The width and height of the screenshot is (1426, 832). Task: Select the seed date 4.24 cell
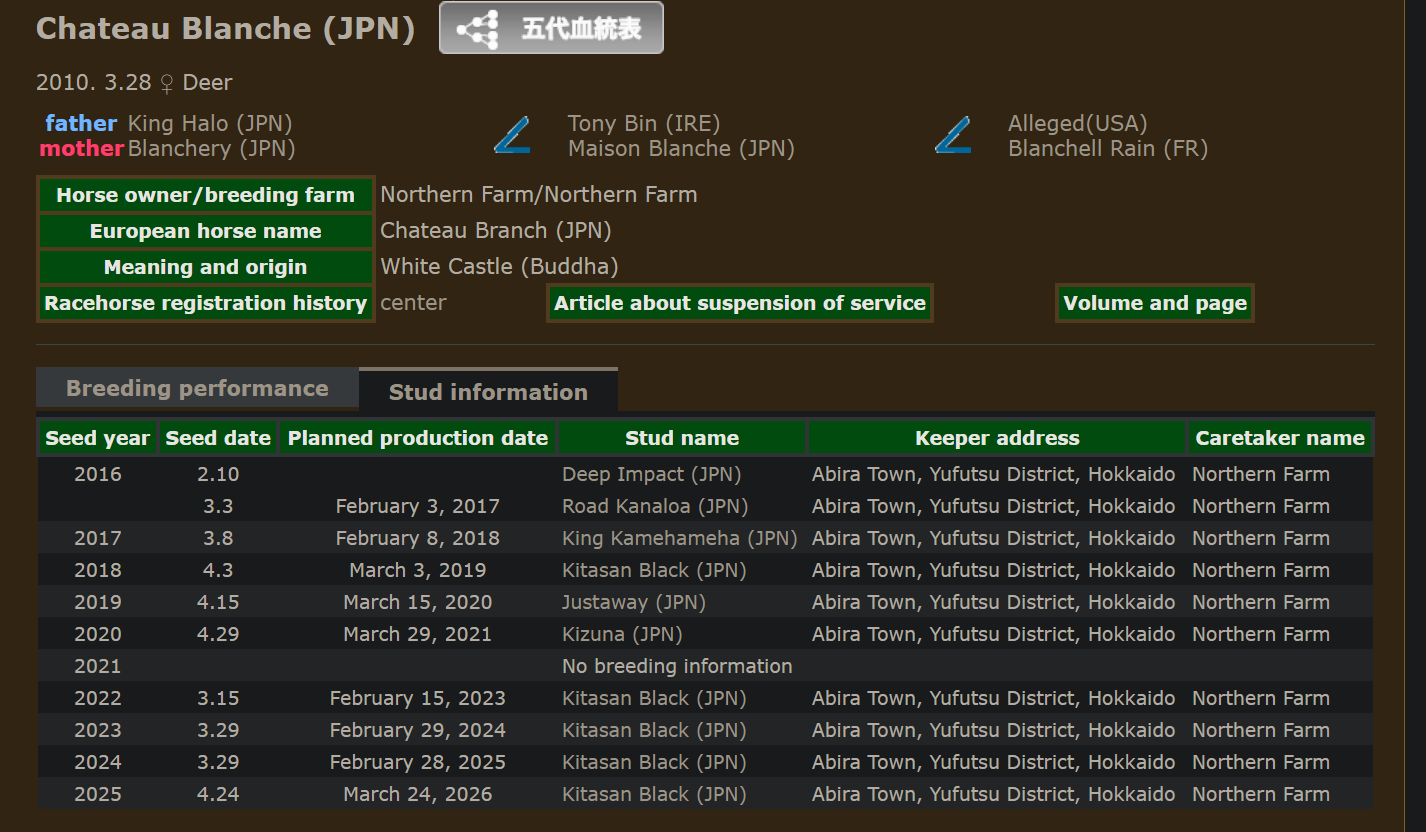(x=218, y=794)
